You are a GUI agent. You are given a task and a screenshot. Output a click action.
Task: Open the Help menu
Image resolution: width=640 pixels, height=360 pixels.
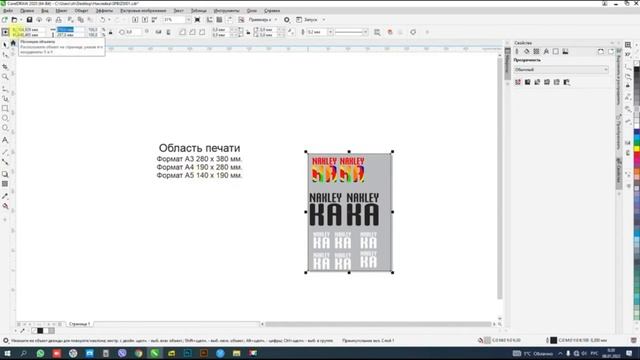pyautogui.click(x=272, y=11)
